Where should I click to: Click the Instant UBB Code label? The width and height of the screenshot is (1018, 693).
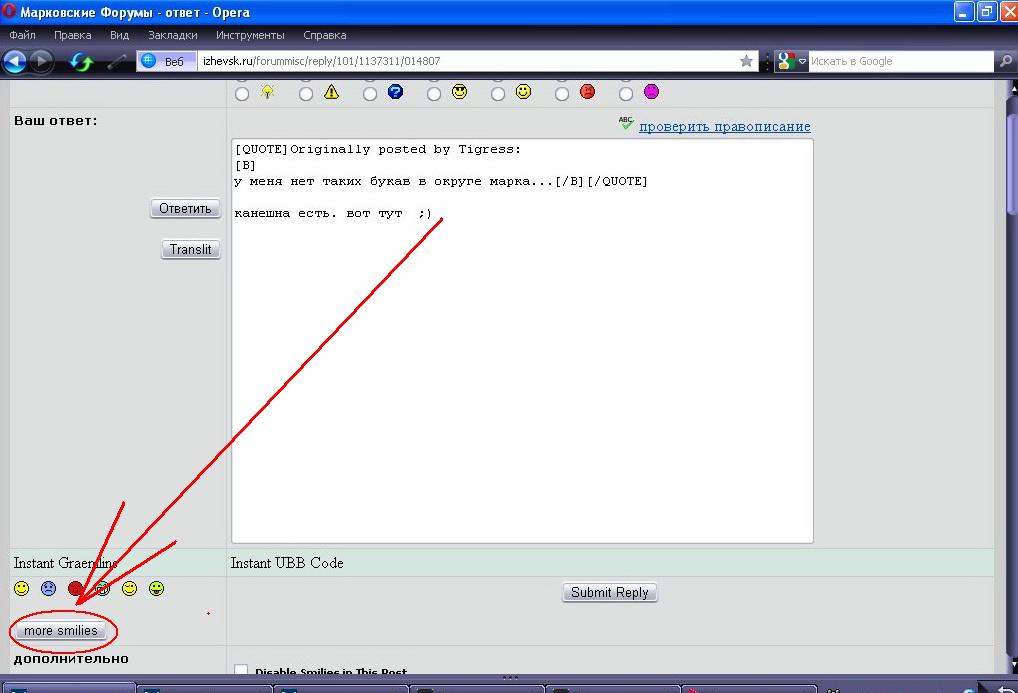click(287, 563)
